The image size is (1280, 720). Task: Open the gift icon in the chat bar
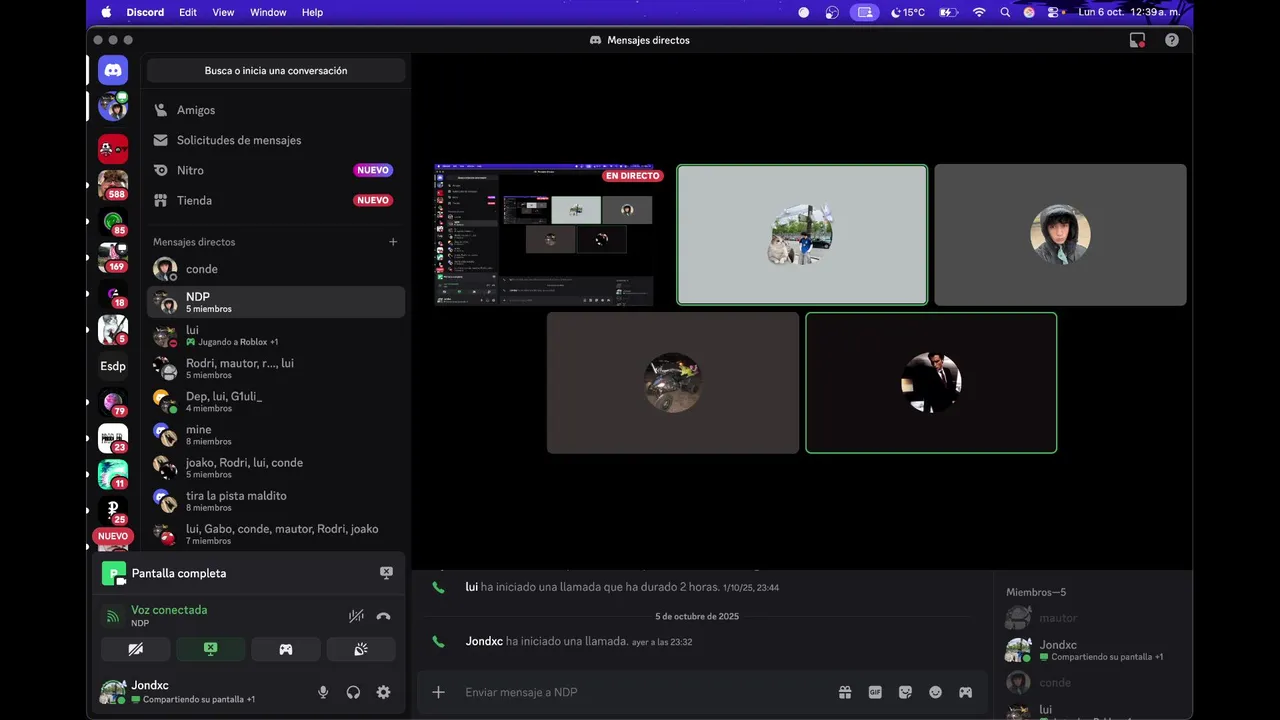pyautogui.click(x=845, y=692)
